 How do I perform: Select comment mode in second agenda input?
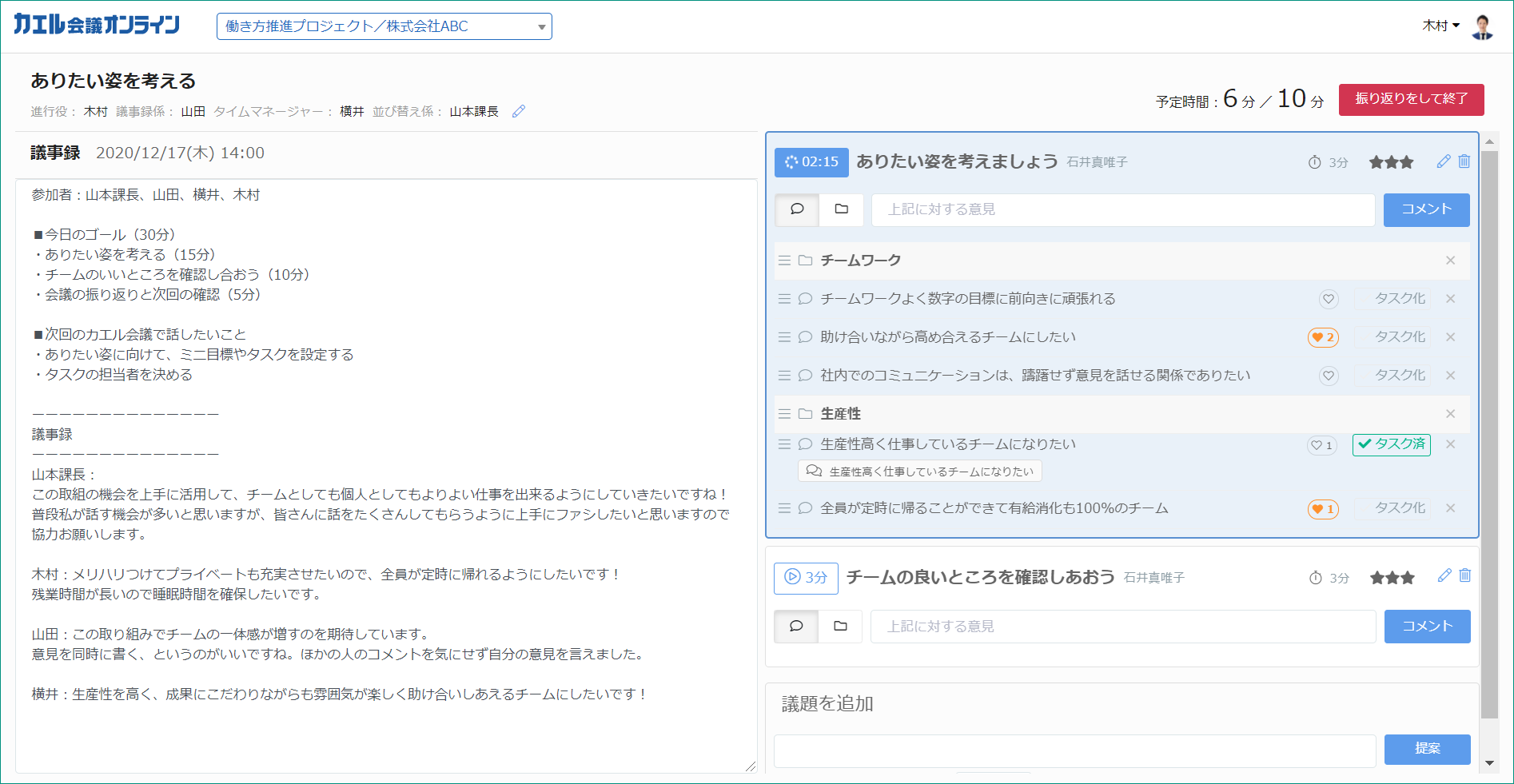[796, 627]
